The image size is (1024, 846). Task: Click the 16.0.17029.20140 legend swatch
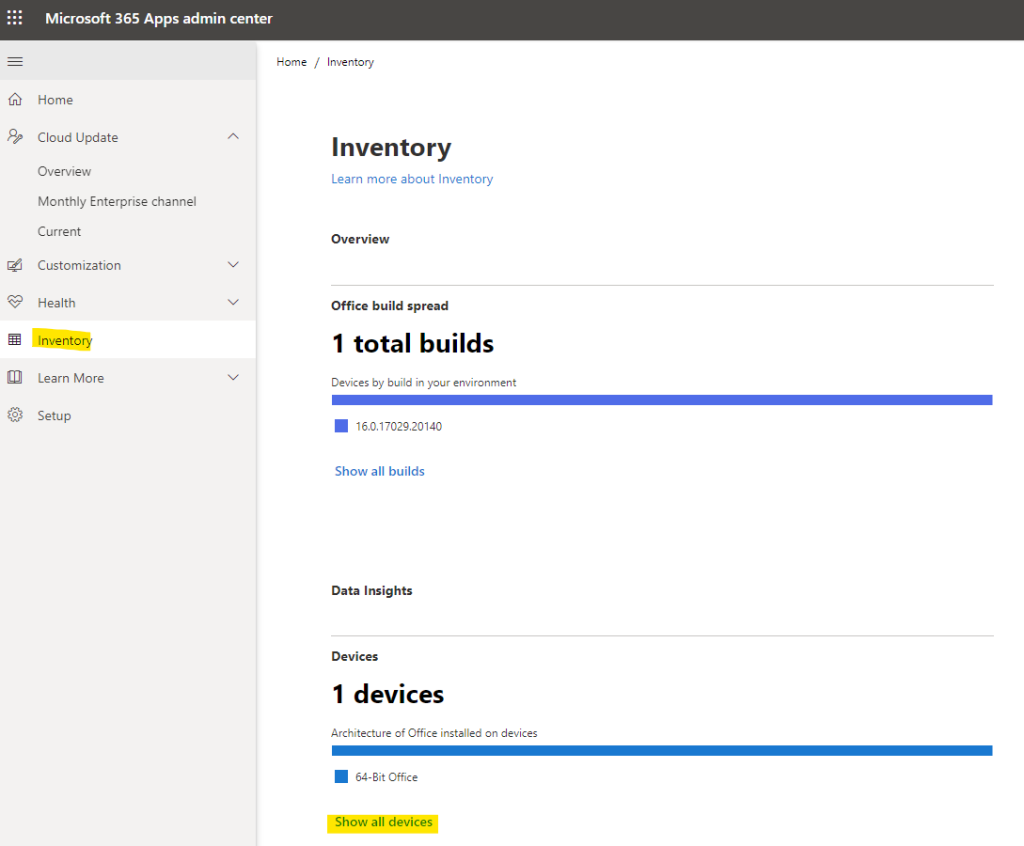[x=341, y=426]
